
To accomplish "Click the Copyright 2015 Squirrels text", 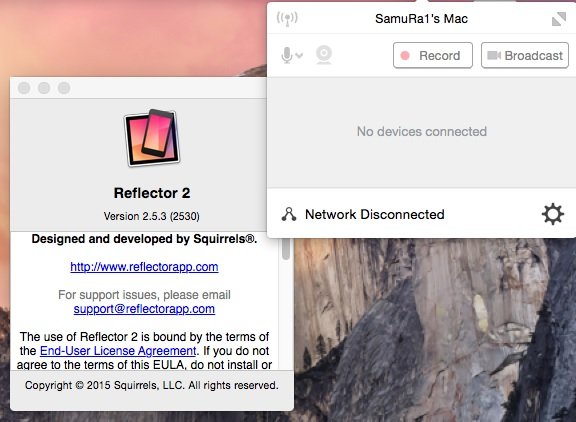I will 152,385.
